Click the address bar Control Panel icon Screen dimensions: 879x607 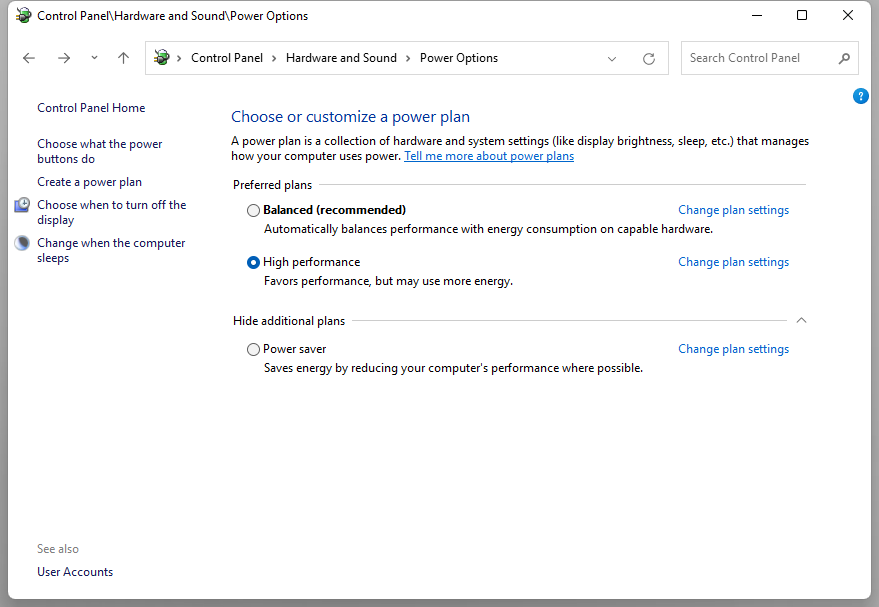click(x=162, y=58)
